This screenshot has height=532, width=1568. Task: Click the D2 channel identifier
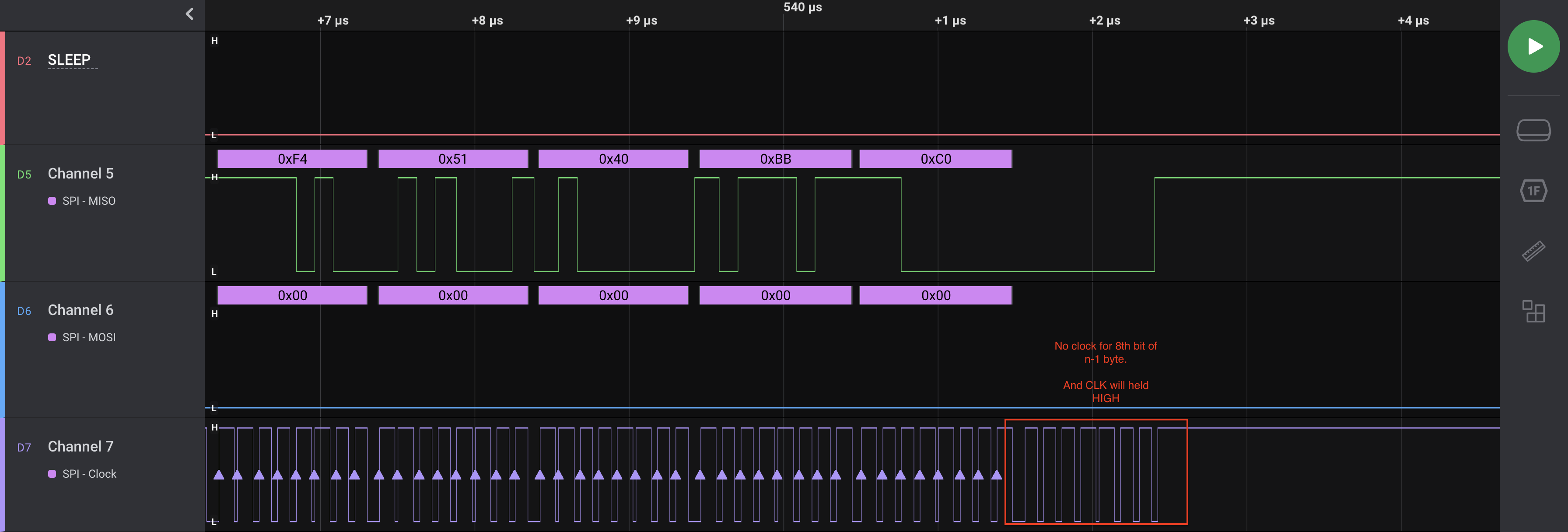(24, 61)
